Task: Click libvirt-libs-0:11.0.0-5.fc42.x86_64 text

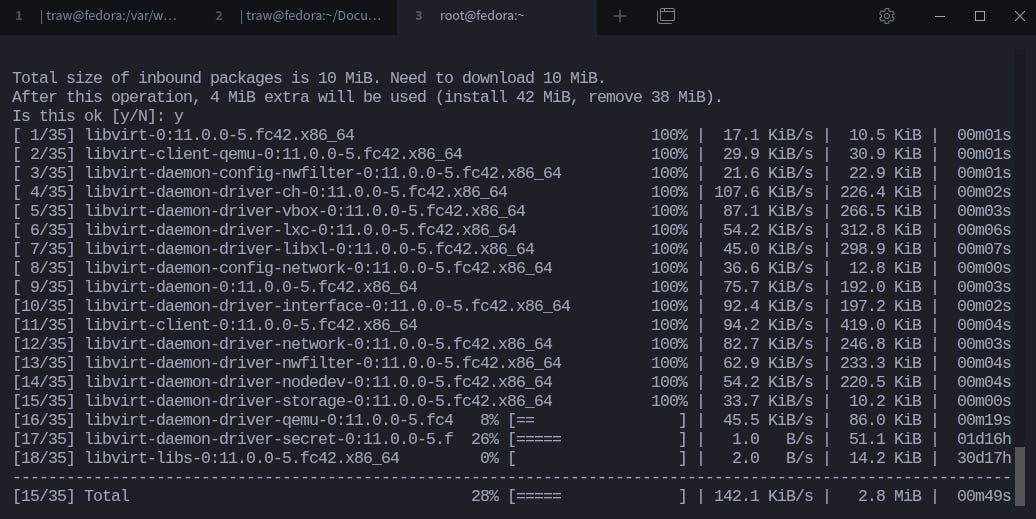Action: (x=242, y=458)
